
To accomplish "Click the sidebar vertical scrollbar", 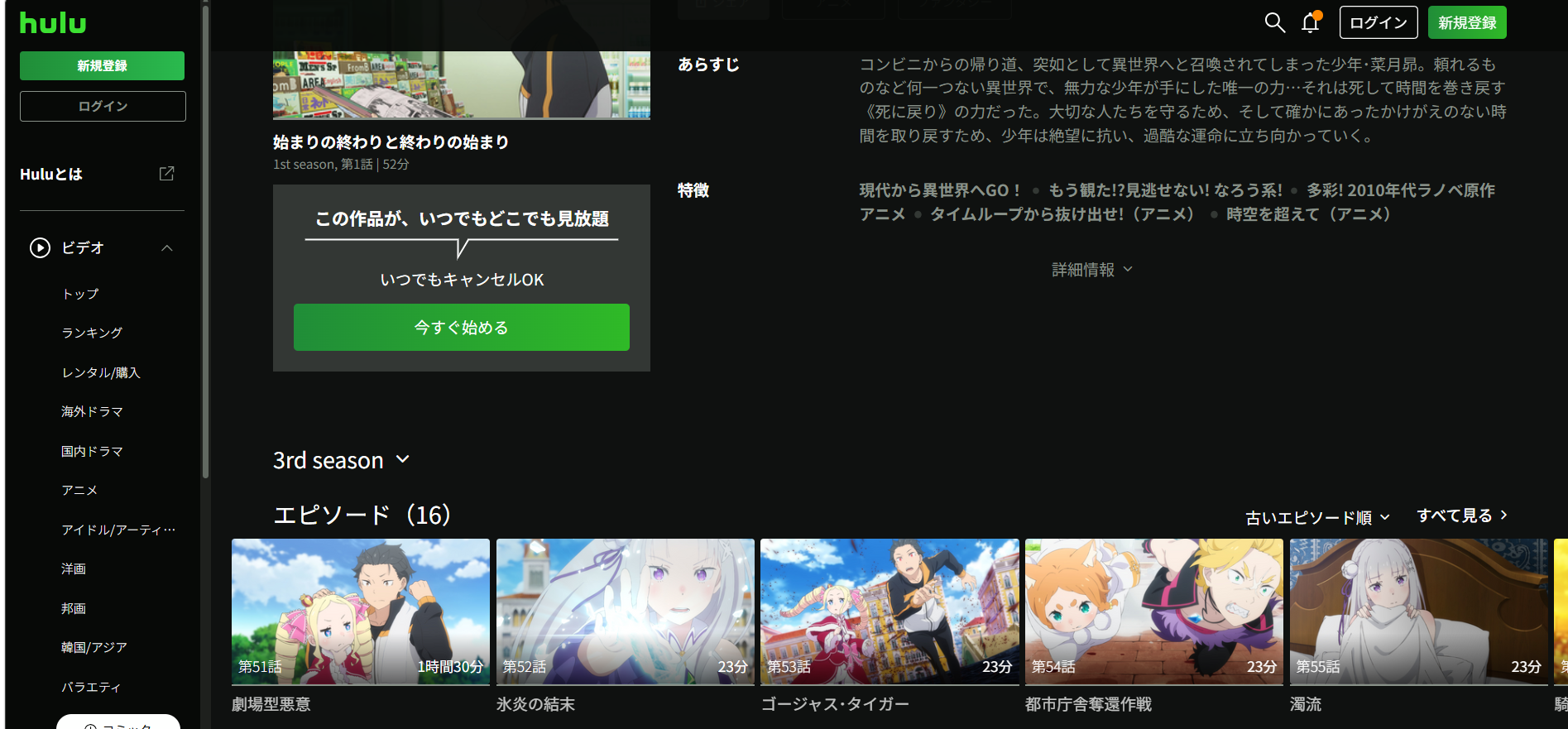I will pyautogui.click(x=205, y=240).
